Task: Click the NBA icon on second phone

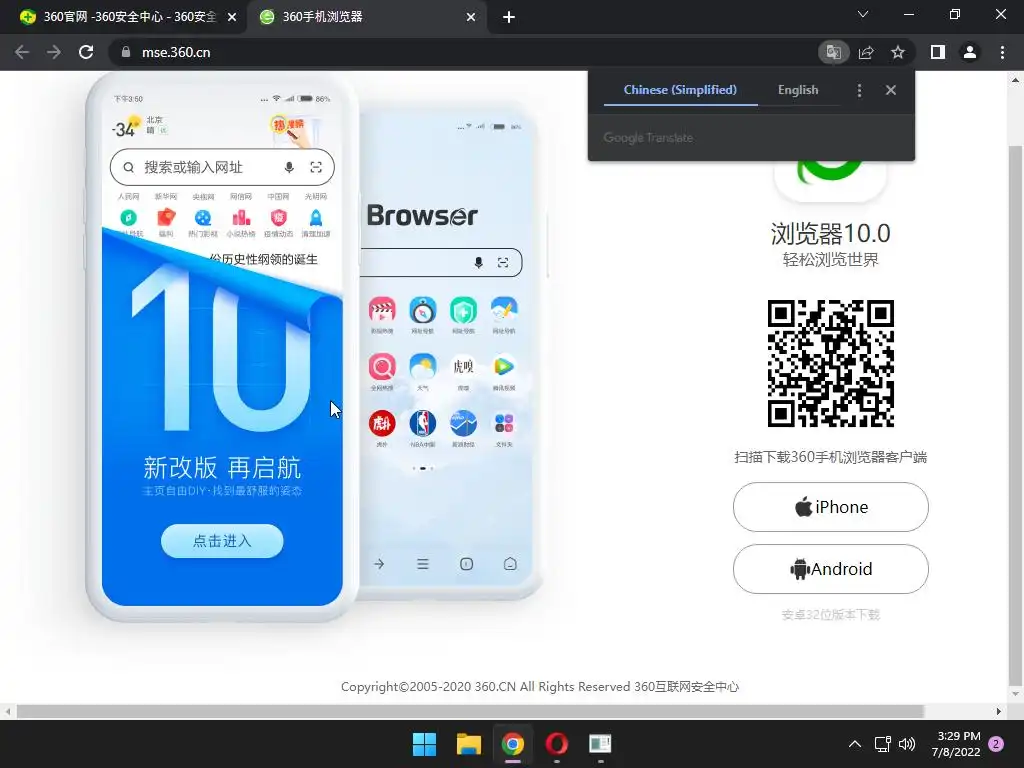Action: 423,423
